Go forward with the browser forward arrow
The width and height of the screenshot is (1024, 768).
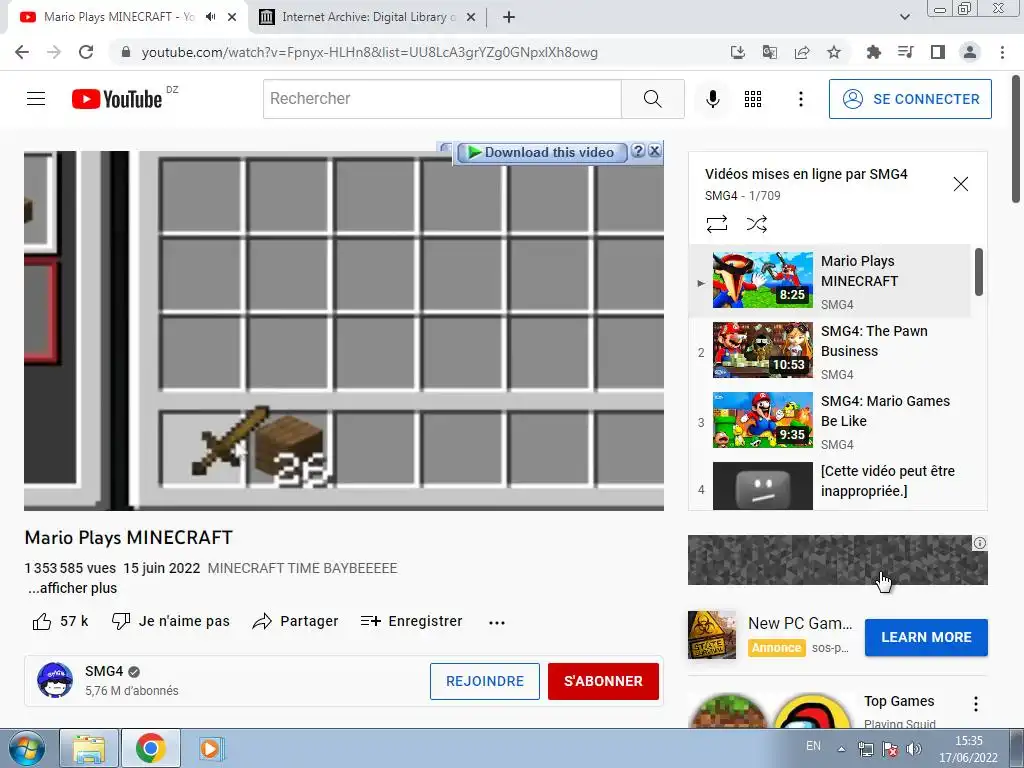click(x=54, y=52)
